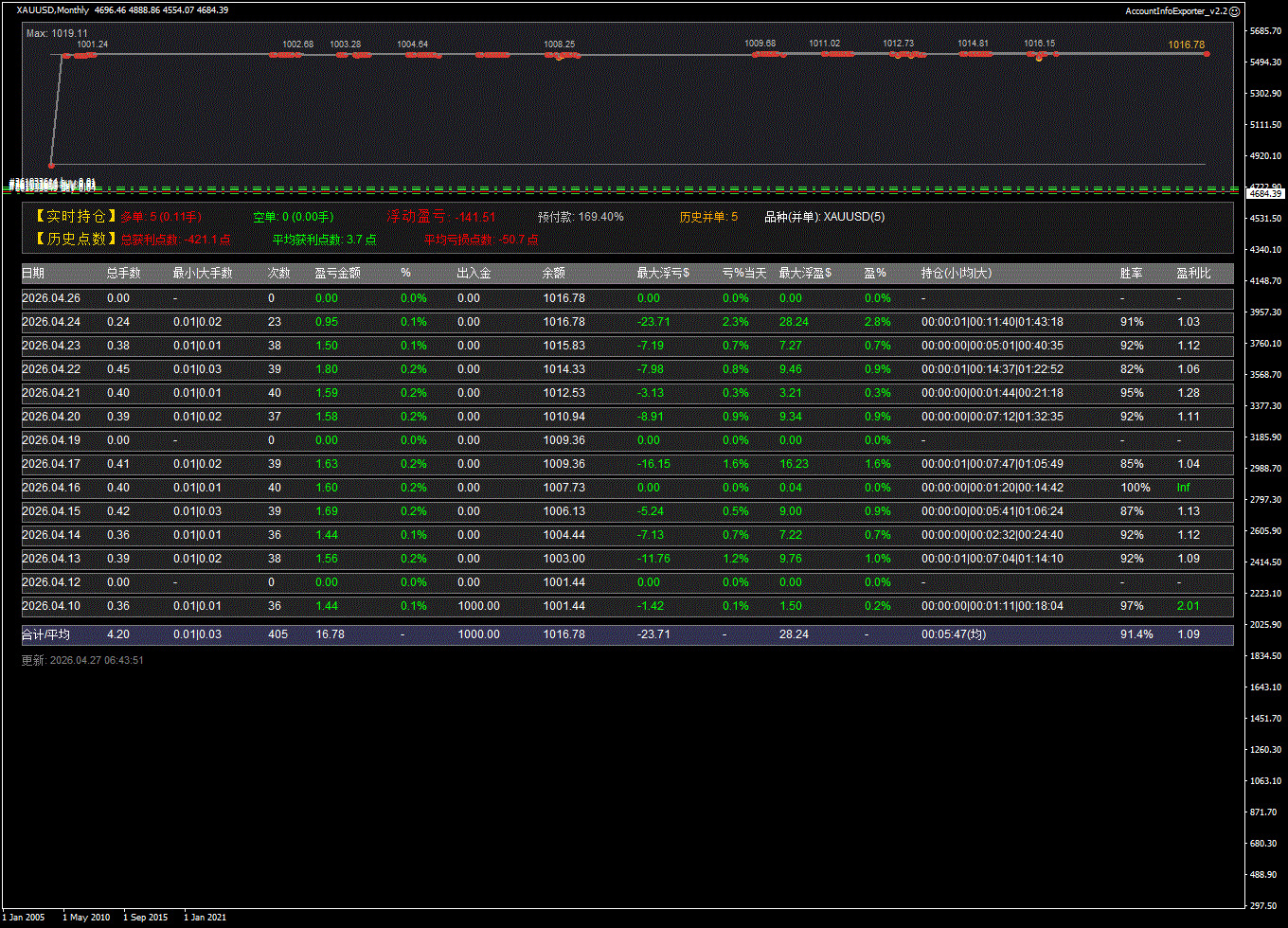Click the 最大浮亏$ column header

[x=663, y=274]
